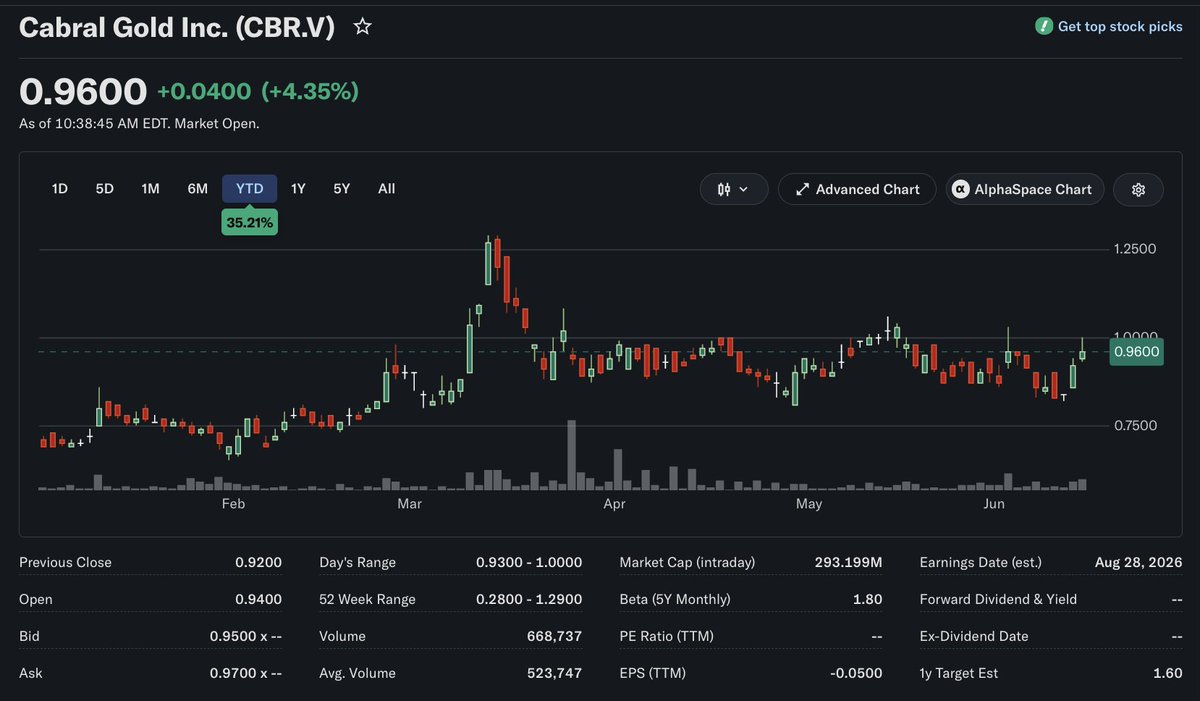Click the Jun date axis label
The height and width of the screenshot is (701, 1200).
pos(994,504)
